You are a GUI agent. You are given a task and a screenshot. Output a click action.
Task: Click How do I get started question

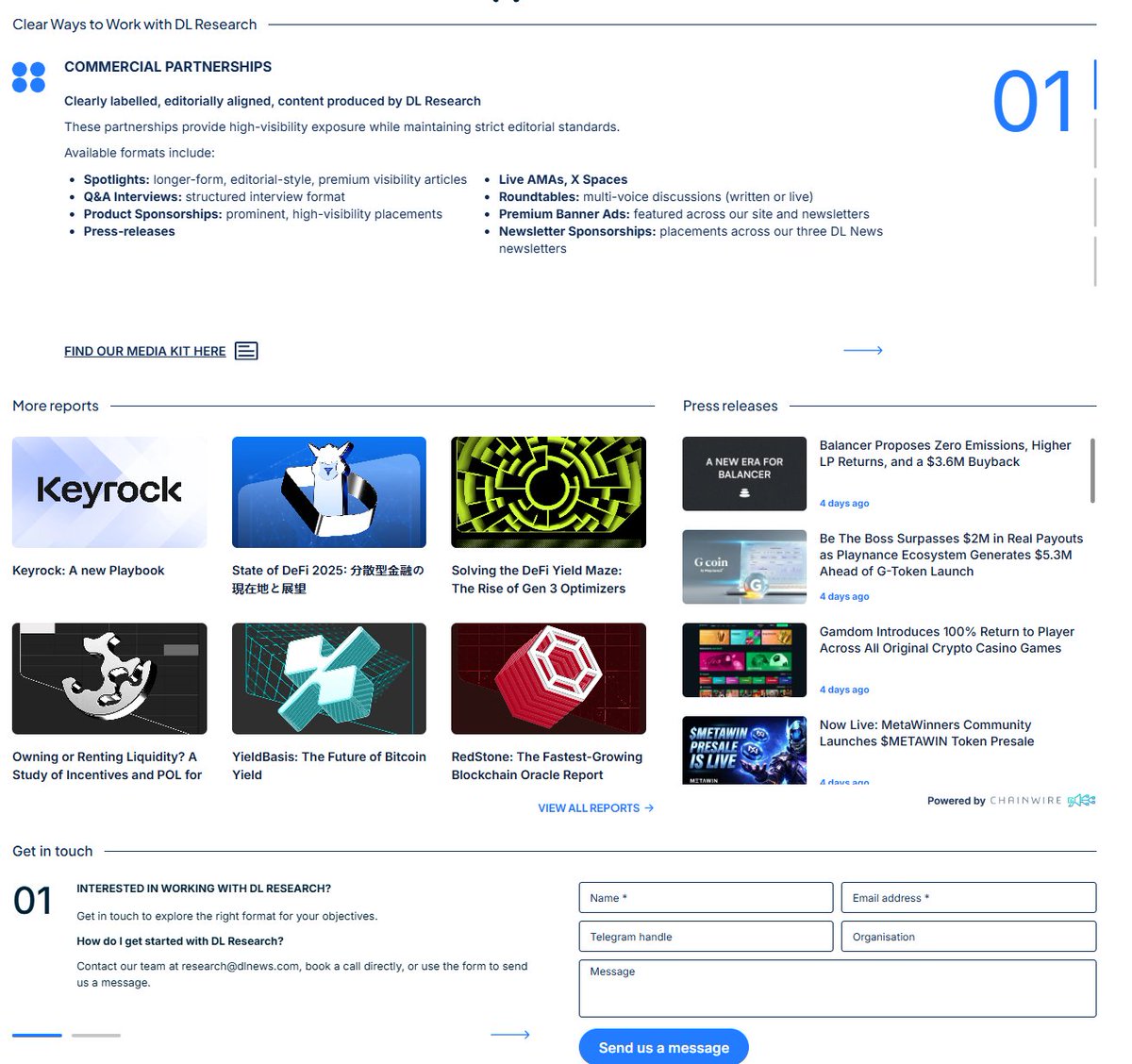pos(180,941)
